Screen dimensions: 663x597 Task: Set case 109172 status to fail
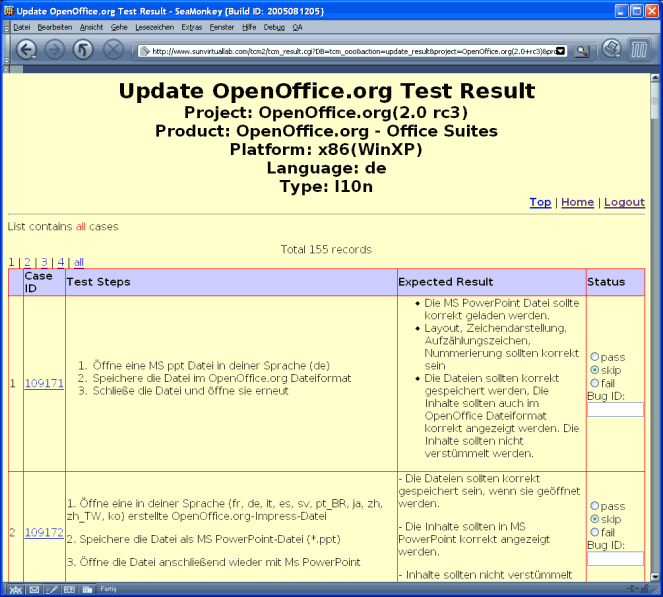click(x=595, y=533)
